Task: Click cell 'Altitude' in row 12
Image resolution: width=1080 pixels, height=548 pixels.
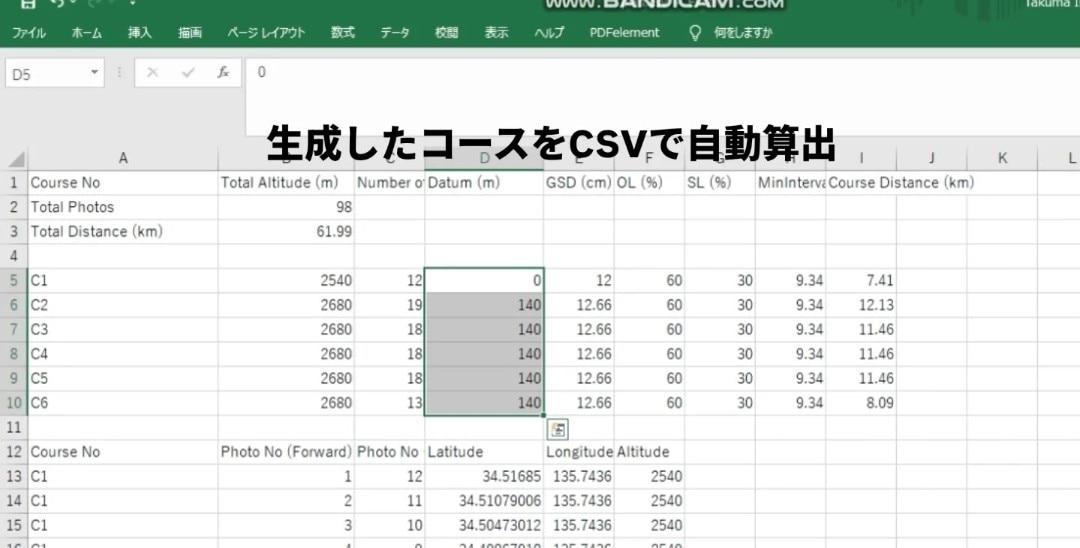Action: click(650, 452)
